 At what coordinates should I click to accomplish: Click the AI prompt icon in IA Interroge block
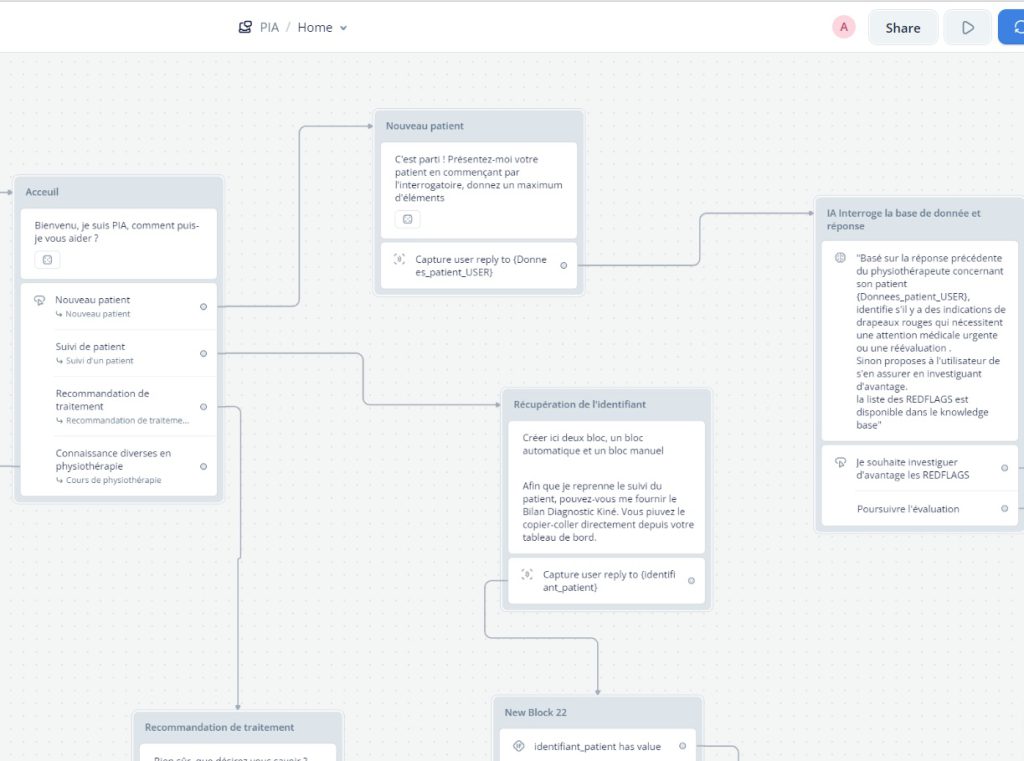tap(840, 258)
